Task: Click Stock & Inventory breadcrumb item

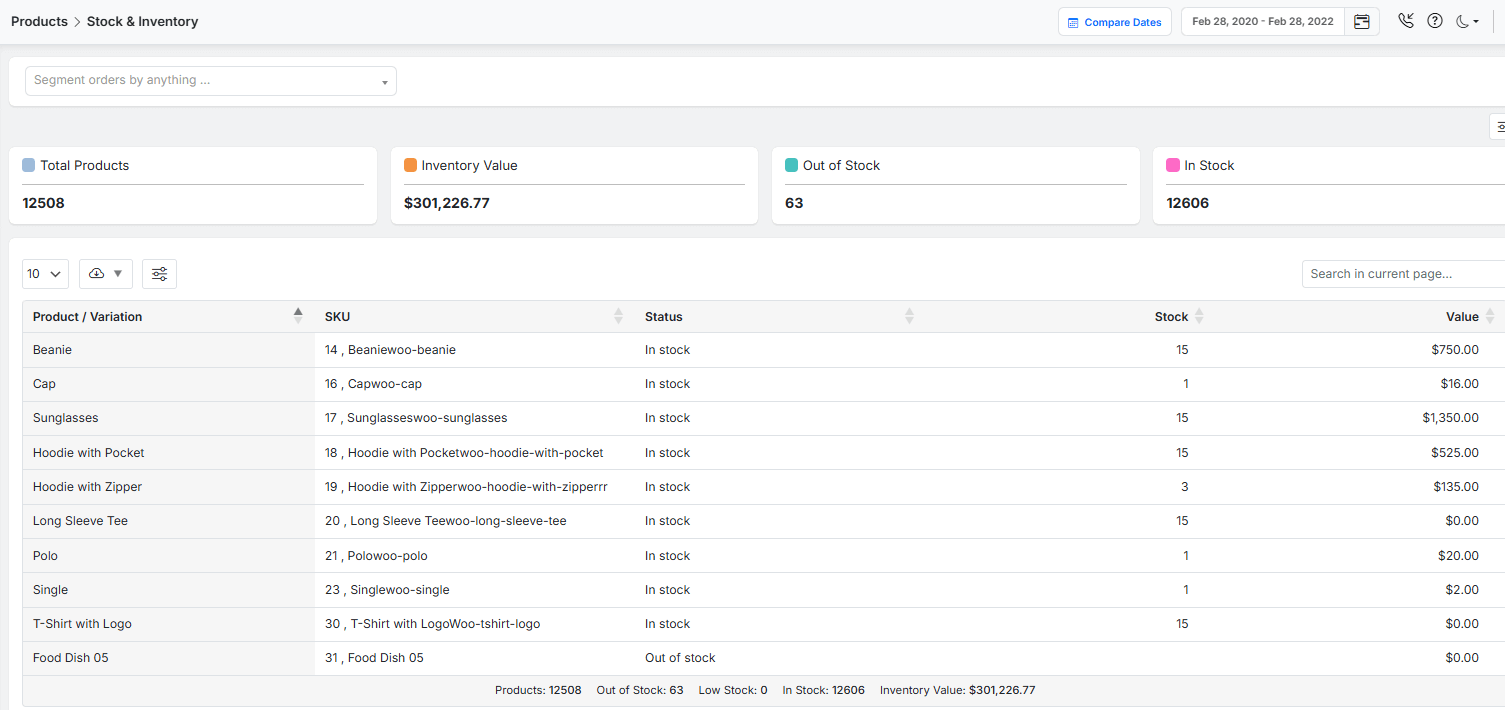Action: coord(142,21)
